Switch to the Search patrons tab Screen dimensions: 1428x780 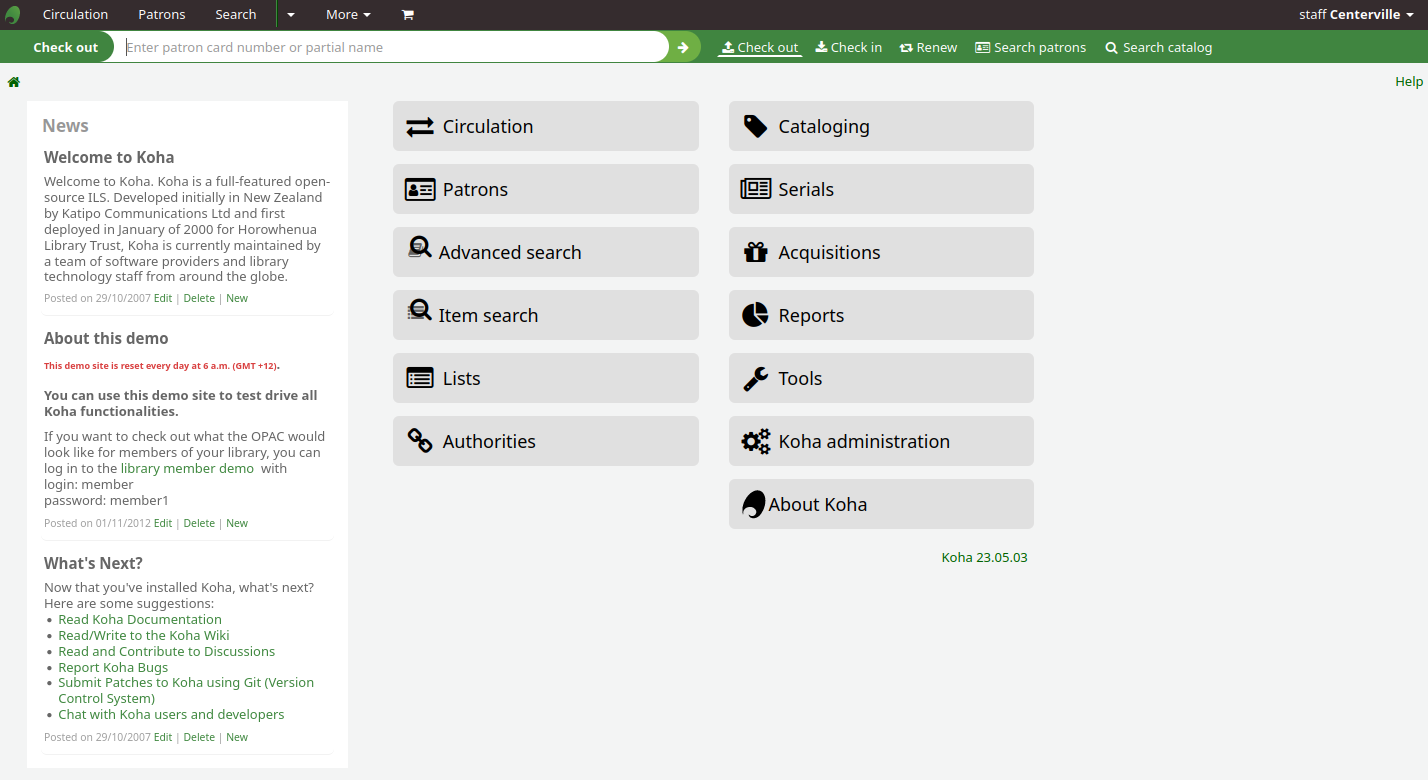pos(1030,47)
